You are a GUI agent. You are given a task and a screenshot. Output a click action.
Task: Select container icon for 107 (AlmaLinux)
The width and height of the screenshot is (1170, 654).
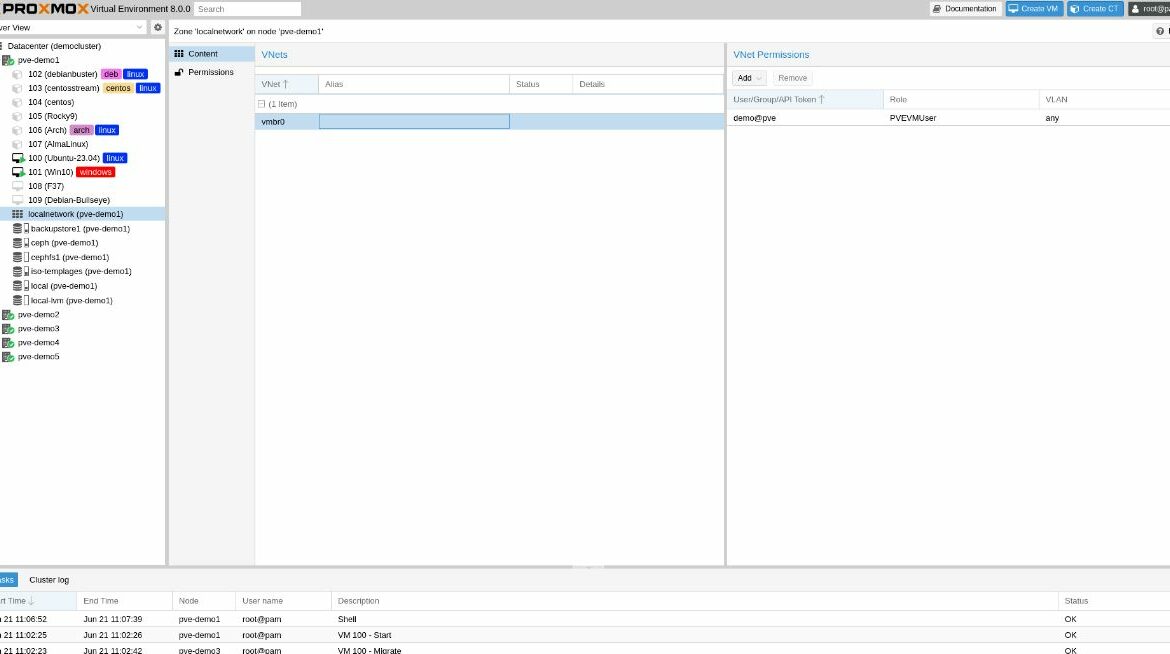(17, 144)
